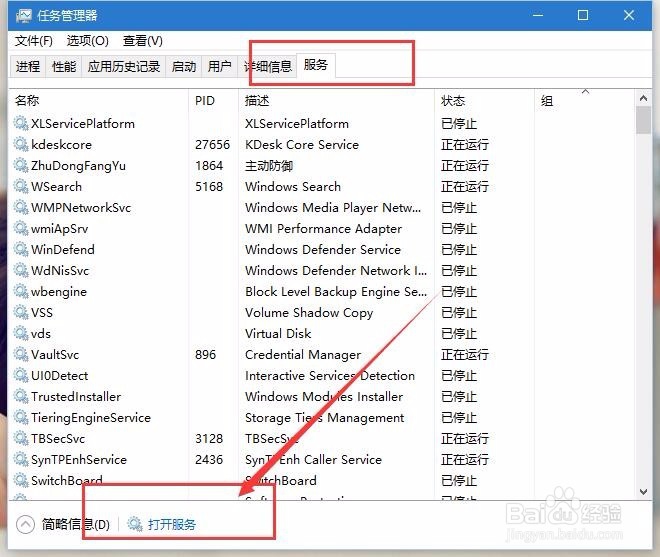Select the WinDefend service name
The width and height of the screenshot is (660, 557).
63,250
